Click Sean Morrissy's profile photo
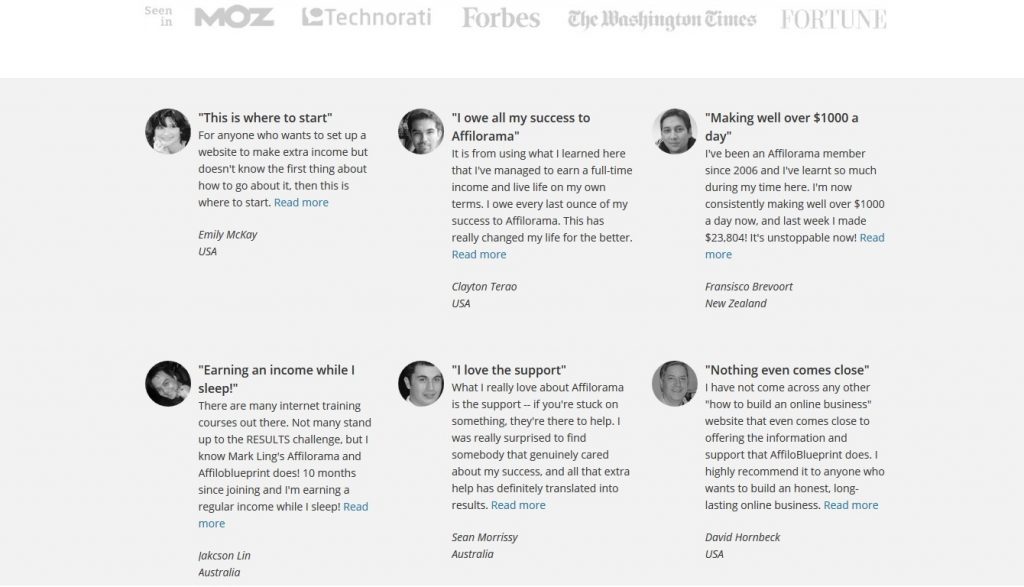The height and width of the screenshot is (587, 1024). (x=421, y=383)
